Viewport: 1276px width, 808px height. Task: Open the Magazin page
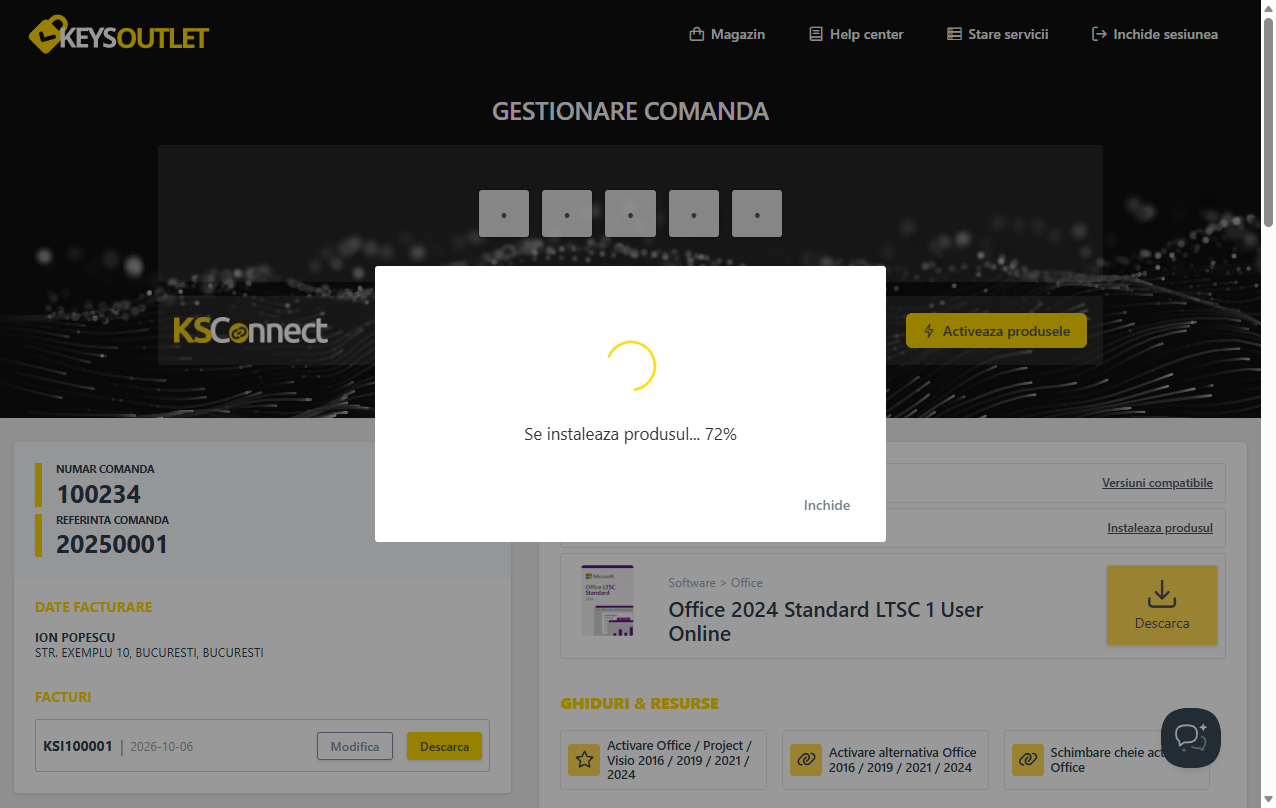[727, 34]
